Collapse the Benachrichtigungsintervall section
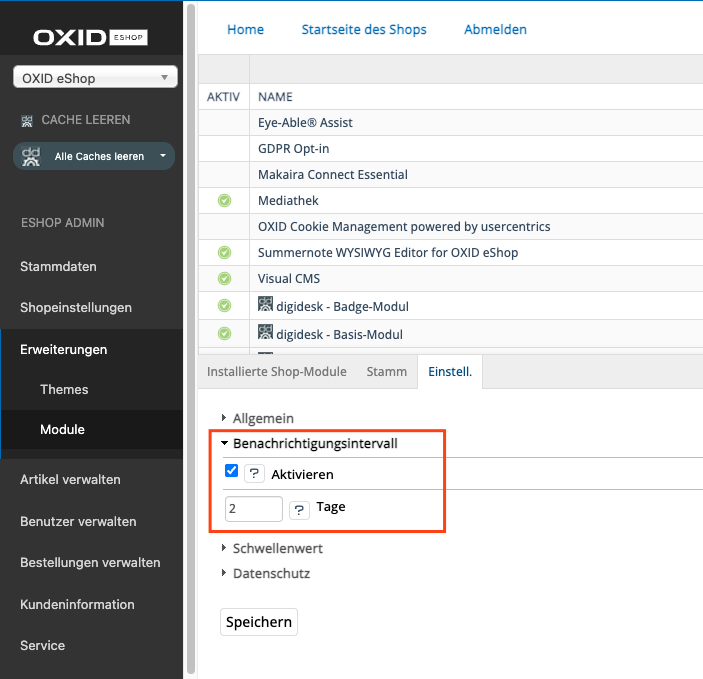 point(314,442)
